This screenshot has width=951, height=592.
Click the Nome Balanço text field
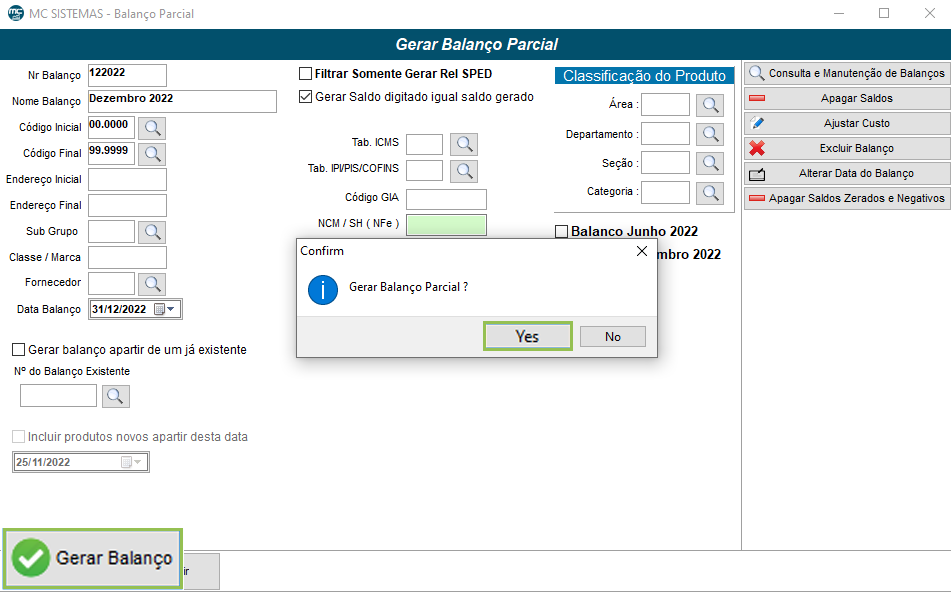[x=181, y=101]
